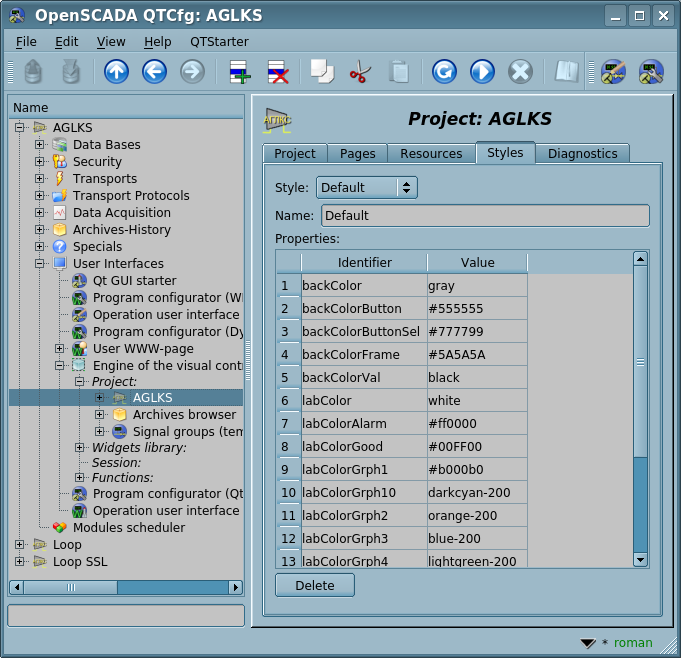Click the empty field below the tree
Screen dimensions: 681x658
pyautogui.click(x=126, y=616)
